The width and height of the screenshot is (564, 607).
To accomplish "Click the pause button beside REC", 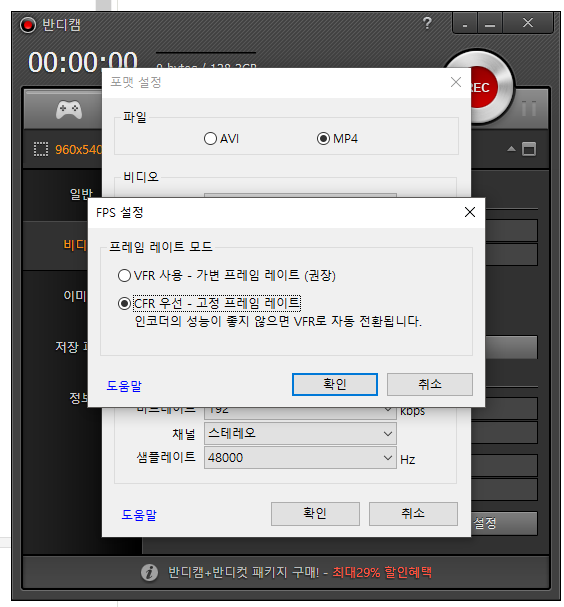I will [529, 108].
